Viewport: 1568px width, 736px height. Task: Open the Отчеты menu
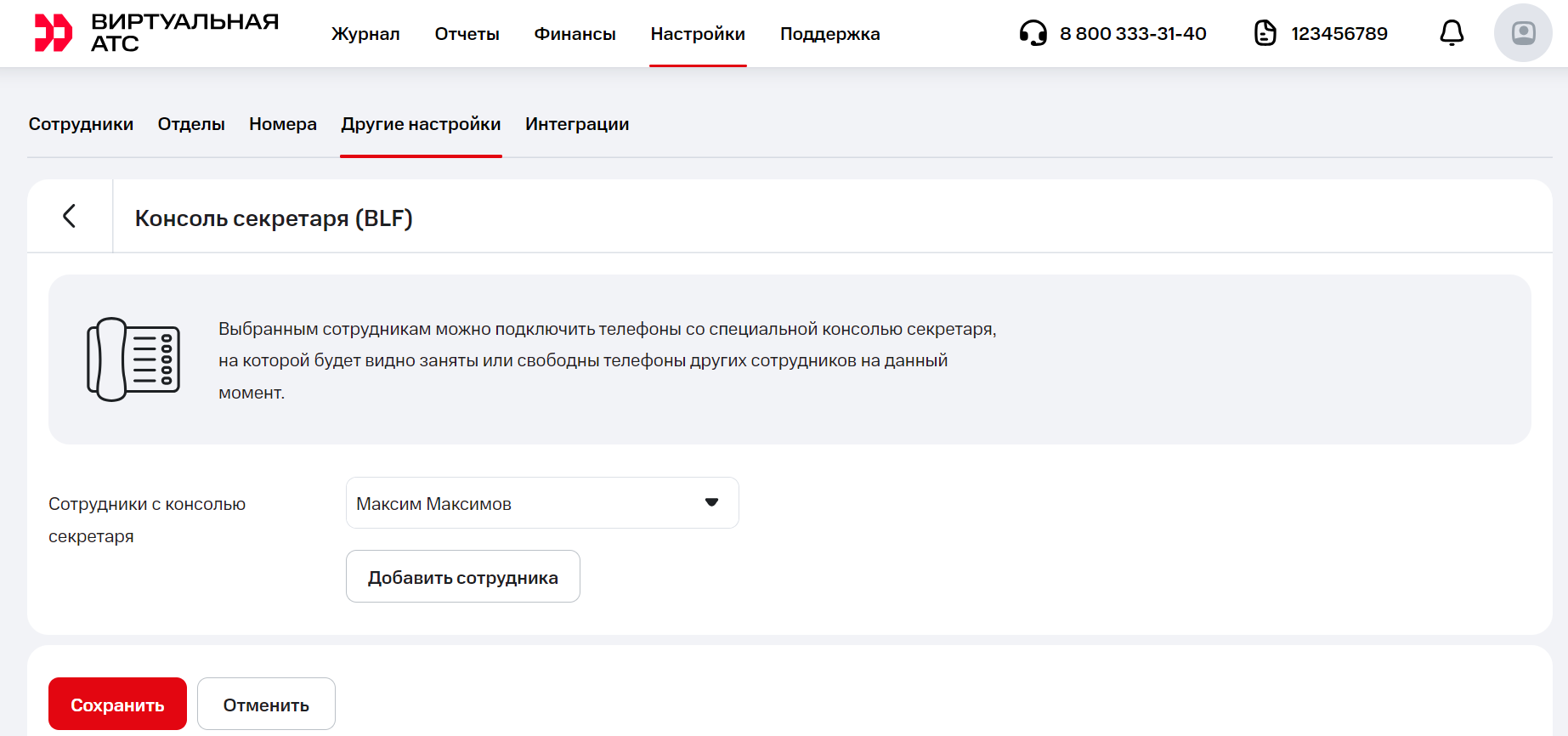point(467,34)
